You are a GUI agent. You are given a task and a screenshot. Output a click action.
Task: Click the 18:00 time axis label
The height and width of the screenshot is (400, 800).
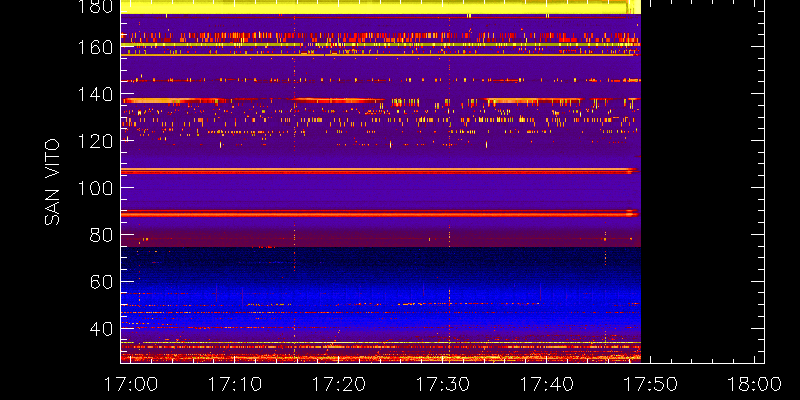point(755,384)
